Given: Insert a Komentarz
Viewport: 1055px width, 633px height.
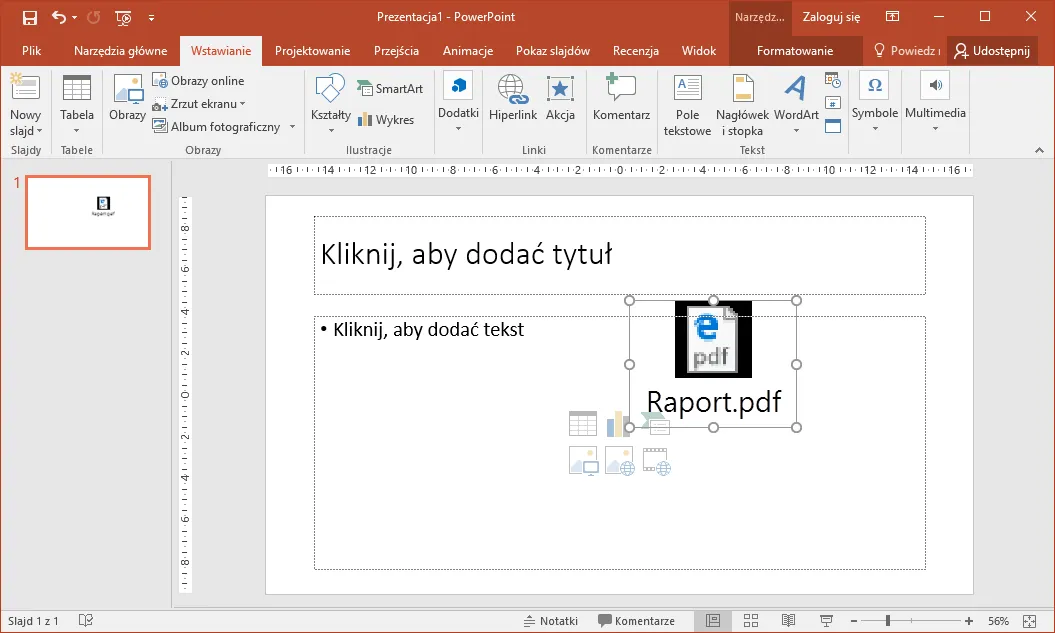Looking at the screenshot, I should click(621, 98).
